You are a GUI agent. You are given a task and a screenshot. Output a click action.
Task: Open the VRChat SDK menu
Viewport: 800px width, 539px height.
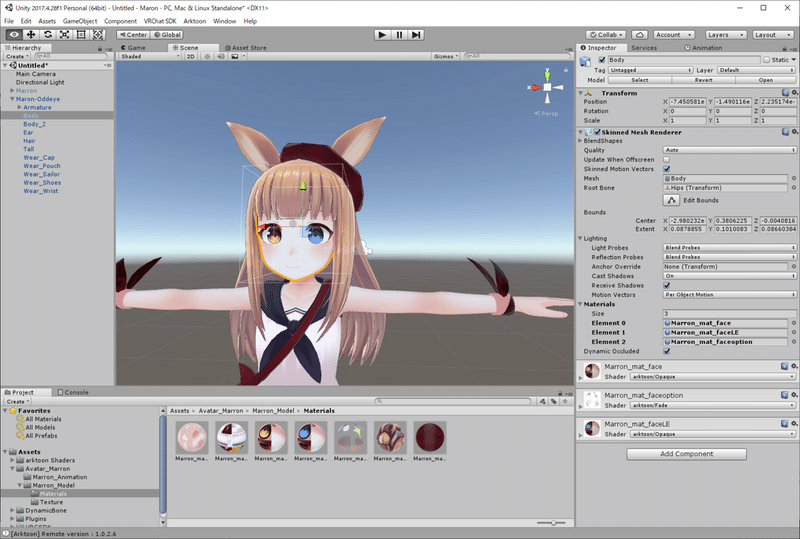coord(160,21)
